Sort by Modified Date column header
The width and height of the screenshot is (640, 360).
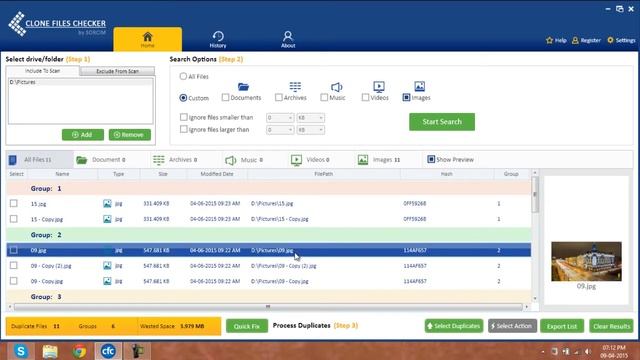(217, 174)
